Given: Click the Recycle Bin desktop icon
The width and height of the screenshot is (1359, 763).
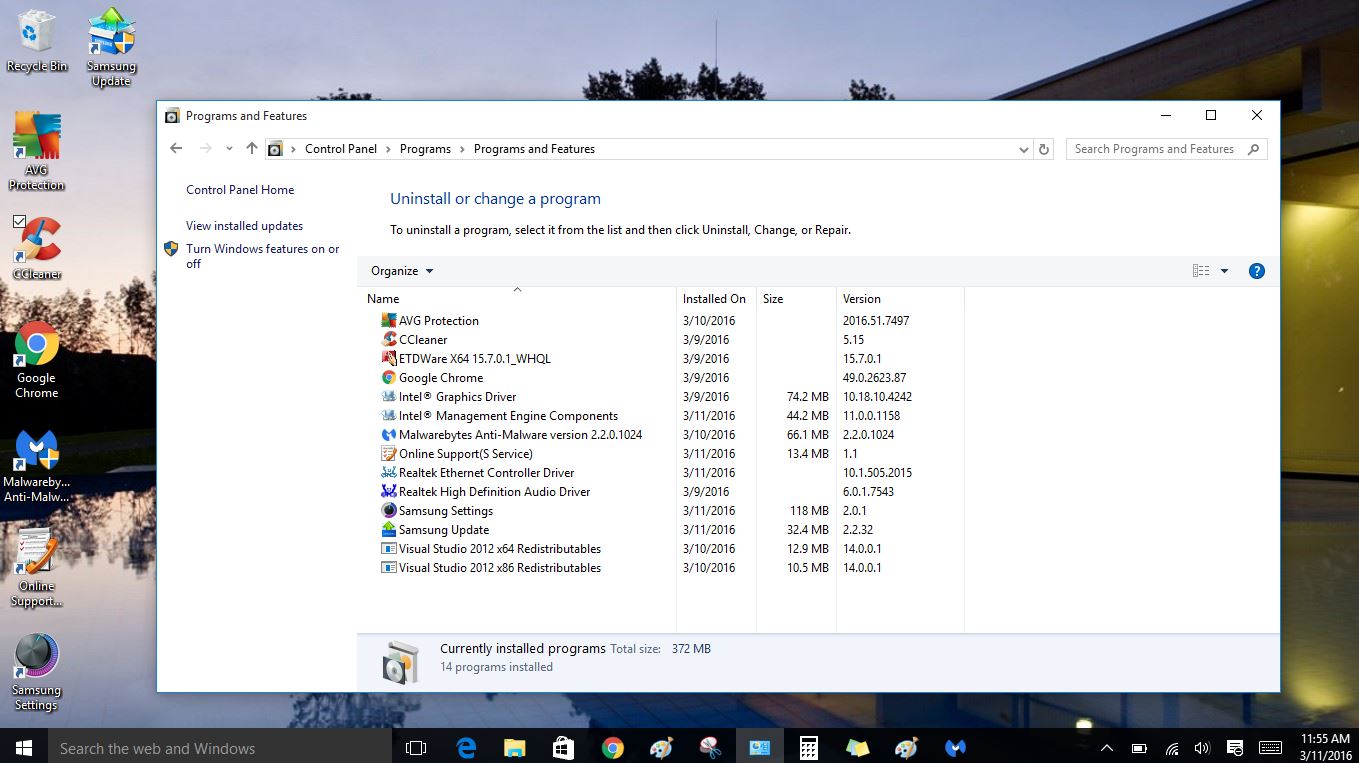Looking at the screenshot, I should pos(37,42).
